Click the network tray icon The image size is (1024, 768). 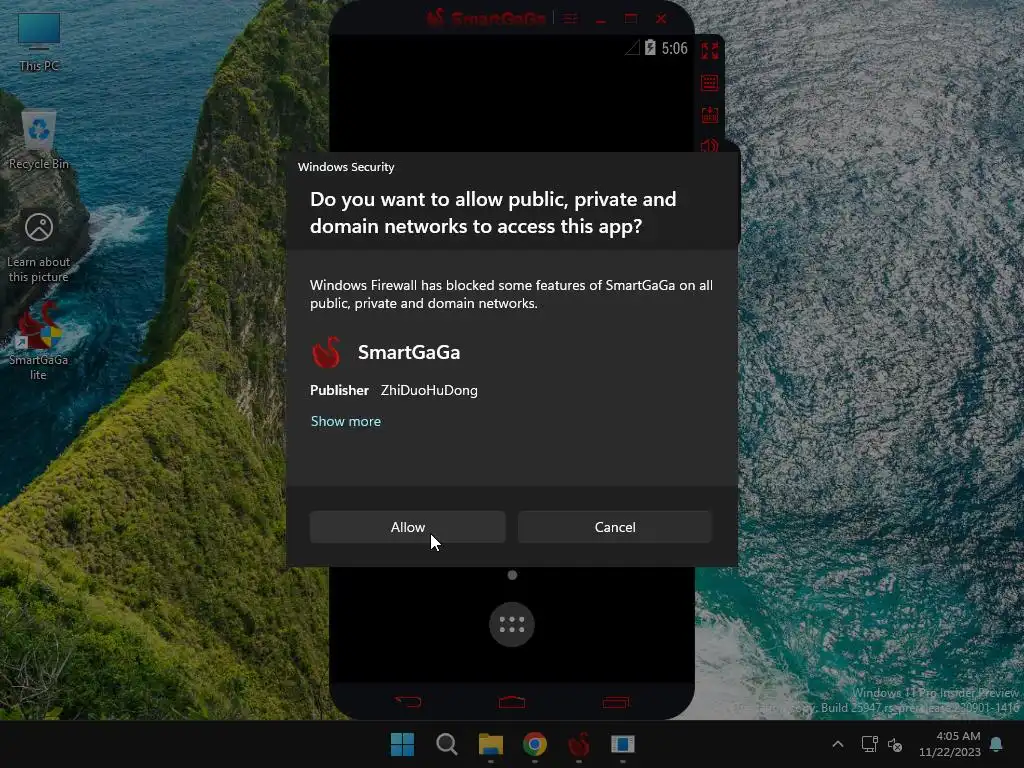coord(869,744)
